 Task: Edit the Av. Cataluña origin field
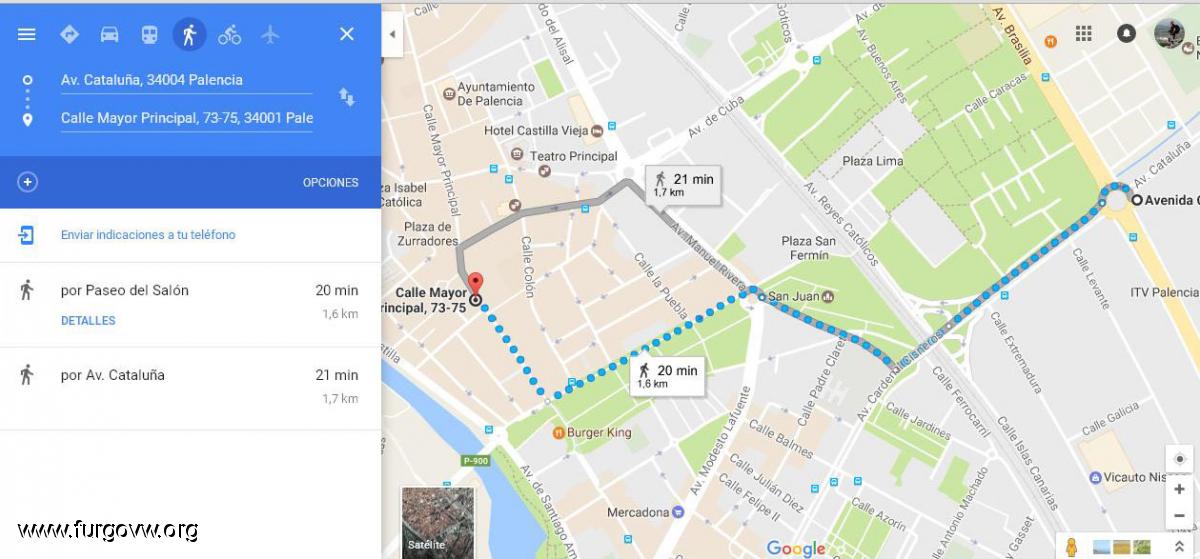pos(186,80)
